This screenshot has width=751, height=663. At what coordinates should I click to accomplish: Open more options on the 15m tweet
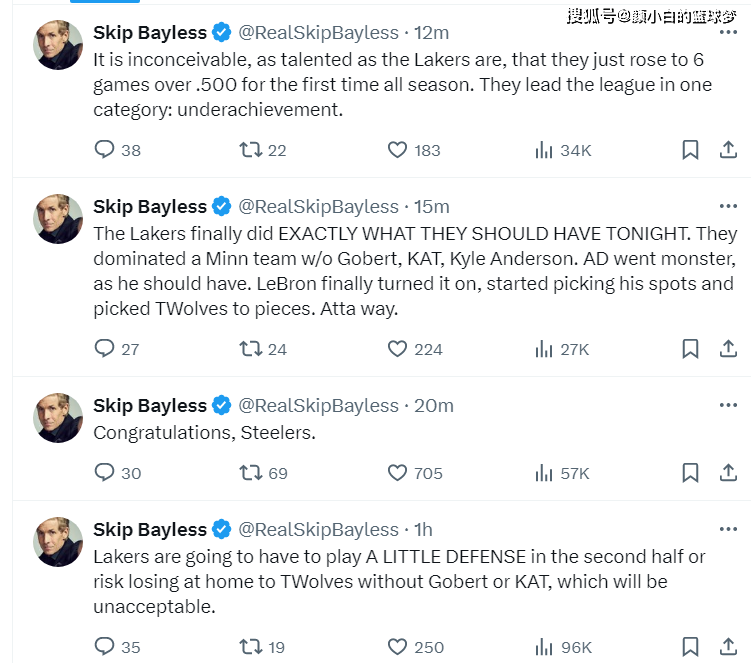tap(728, 207)
